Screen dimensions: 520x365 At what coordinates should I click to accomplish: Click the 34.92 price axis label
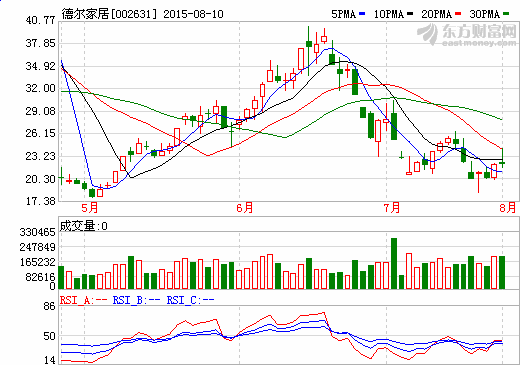click(40, 66)
